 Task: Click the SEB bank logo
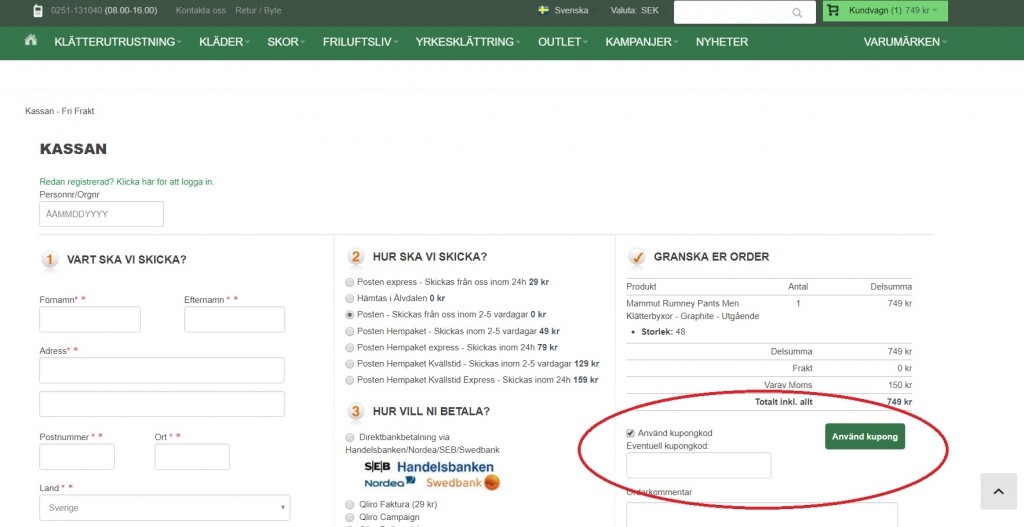(x=377, y=467)
